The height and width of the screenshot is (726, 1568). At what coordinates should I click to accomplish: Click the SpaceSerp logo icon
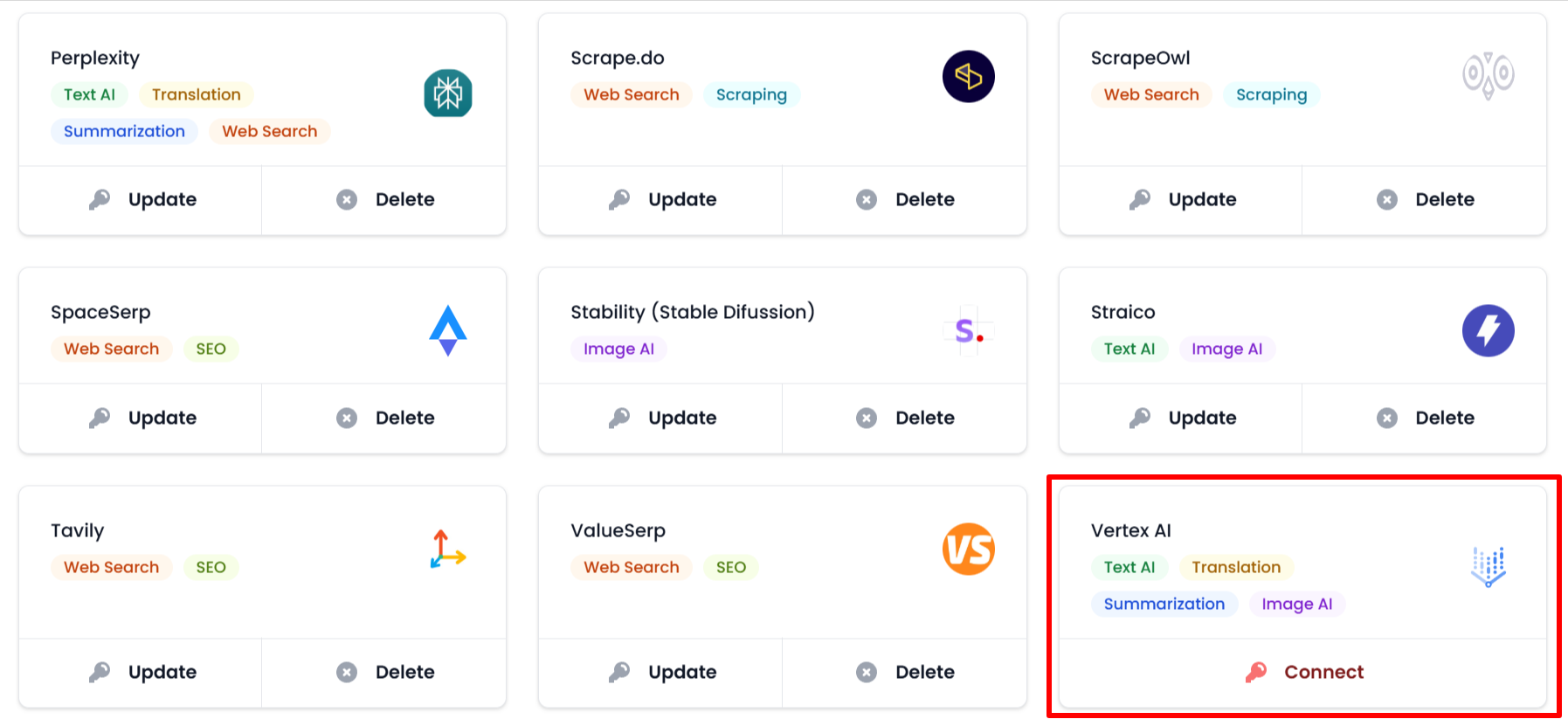[448, 330]
